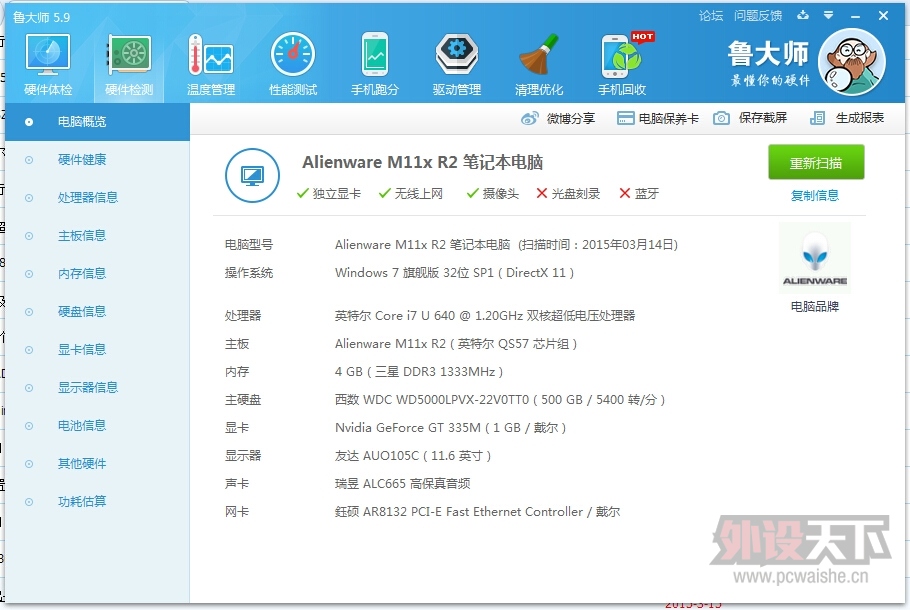Open the 驱动管理 driver management icon
The image size is (910, 610).
(457, 64)
